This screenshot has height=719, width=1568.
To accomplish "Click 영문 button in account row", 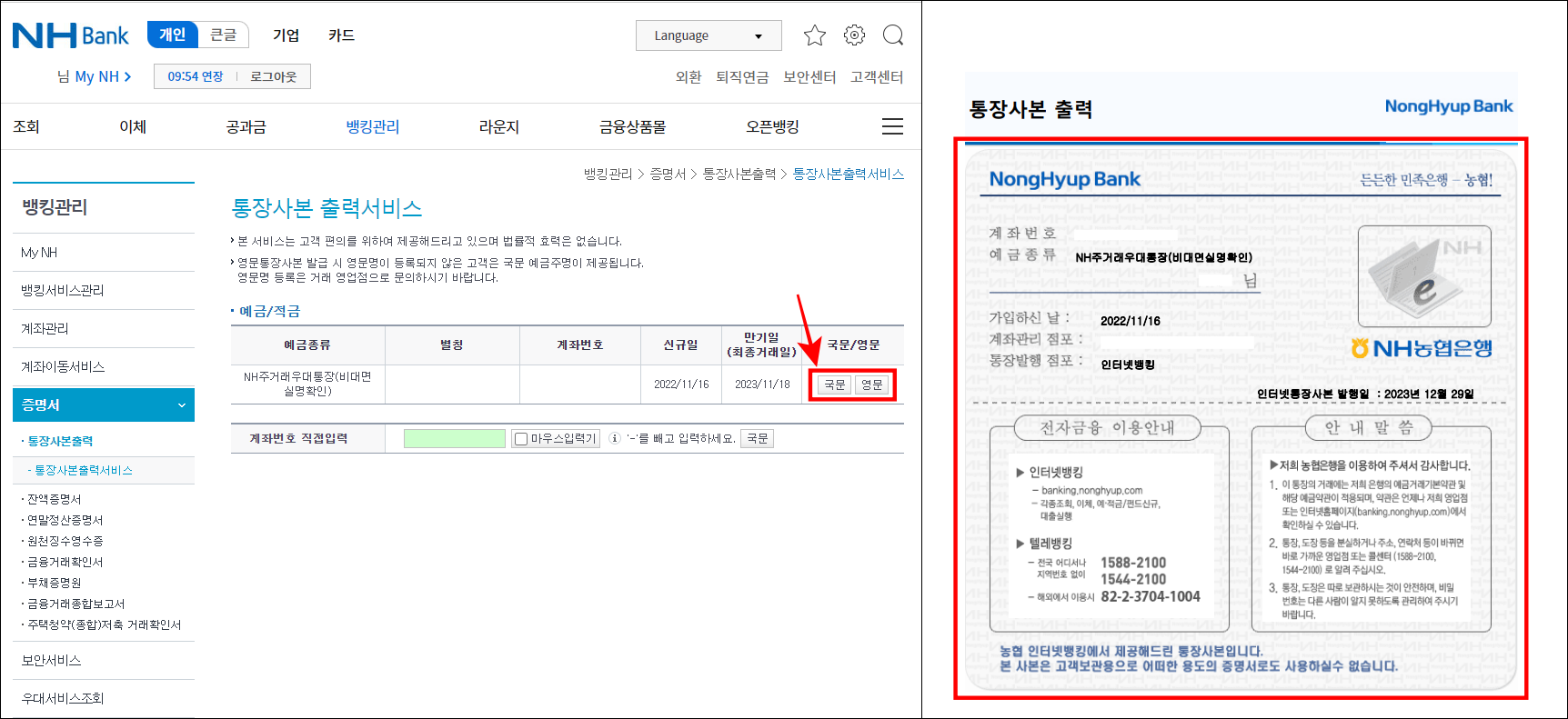I will click(872, 384).
